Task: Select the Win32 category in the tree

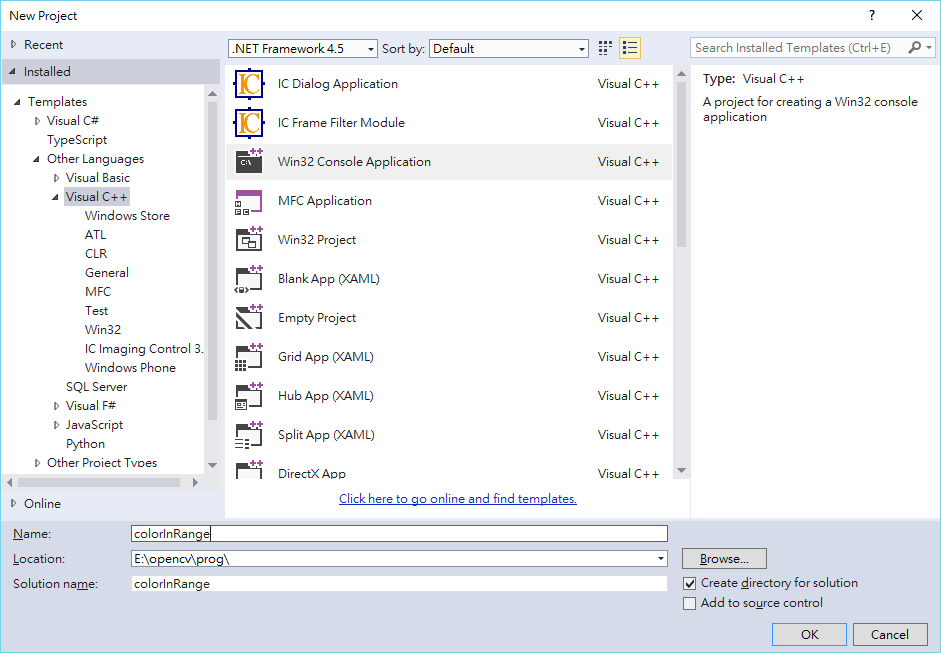Action: pyautogui.click(x=103, y=330)
